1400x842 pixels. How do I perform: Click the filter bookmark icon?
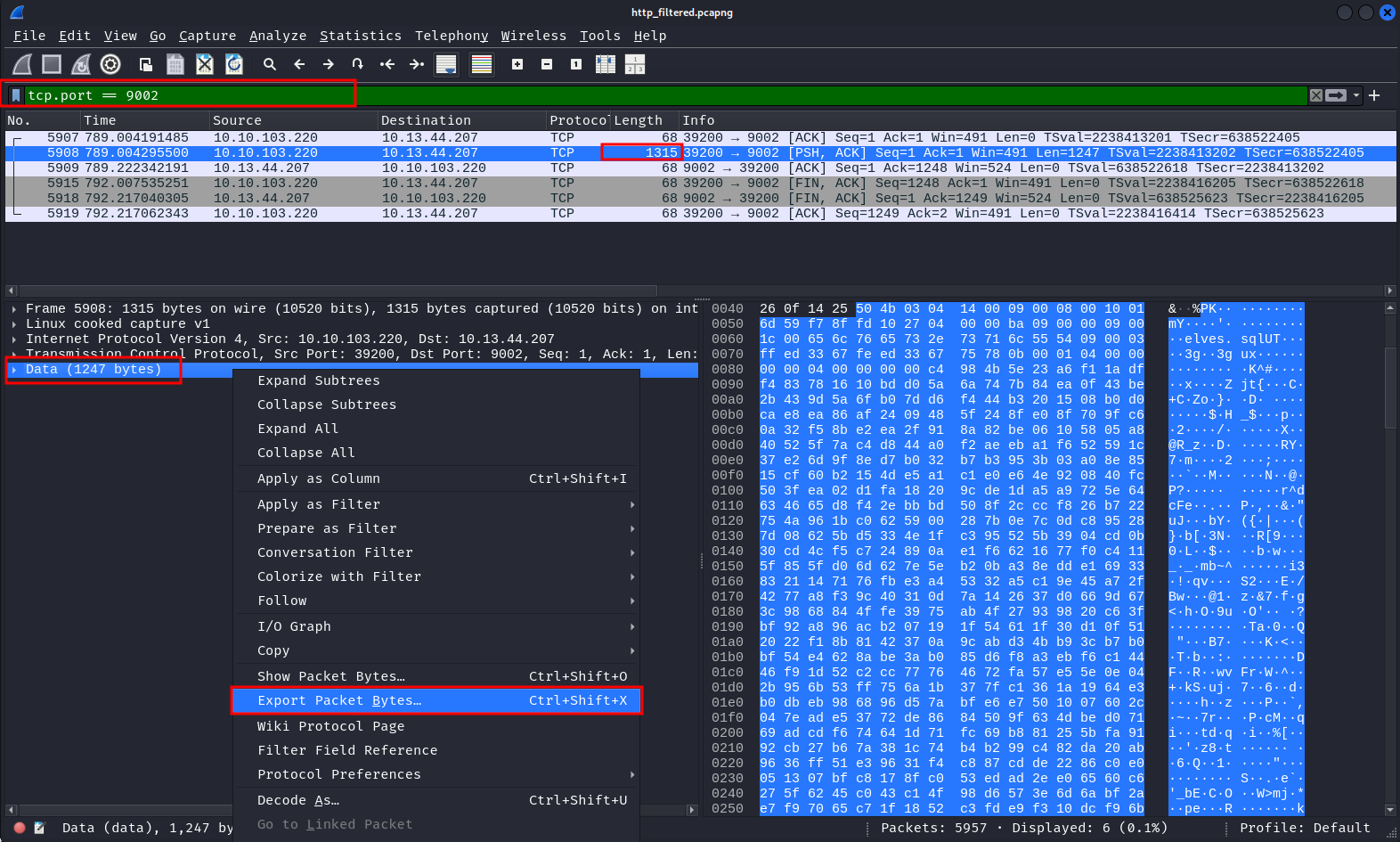coord(16,95)
